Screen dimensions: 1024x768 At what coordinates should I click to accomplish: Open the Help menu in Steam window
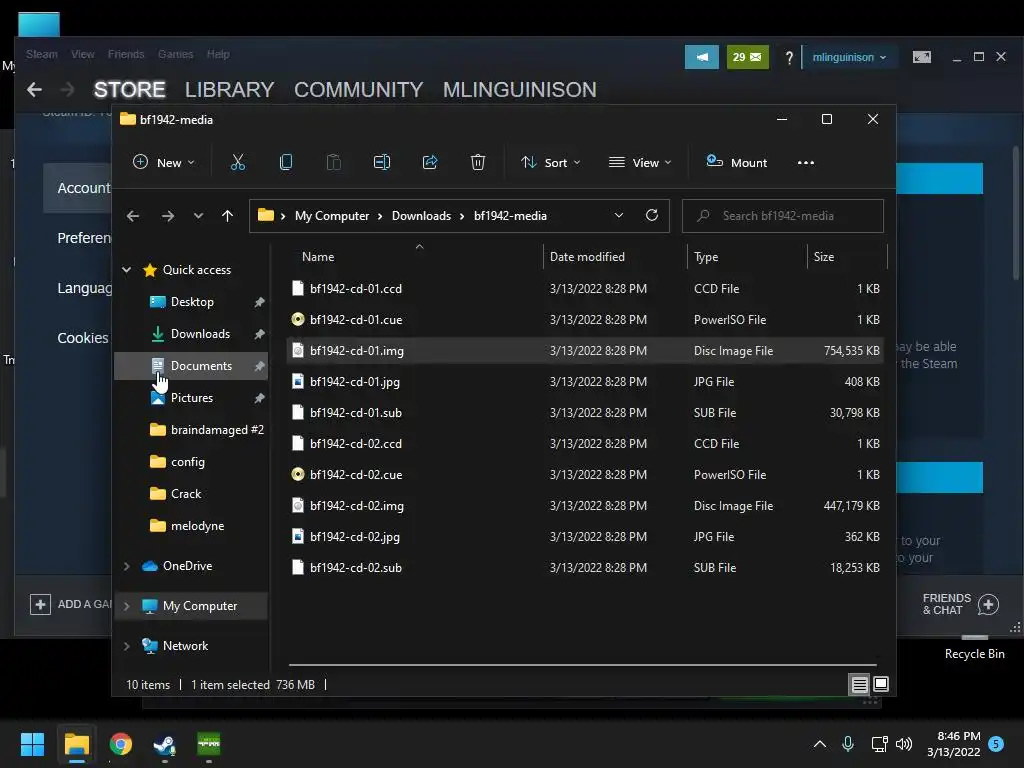tap(218, 54)
